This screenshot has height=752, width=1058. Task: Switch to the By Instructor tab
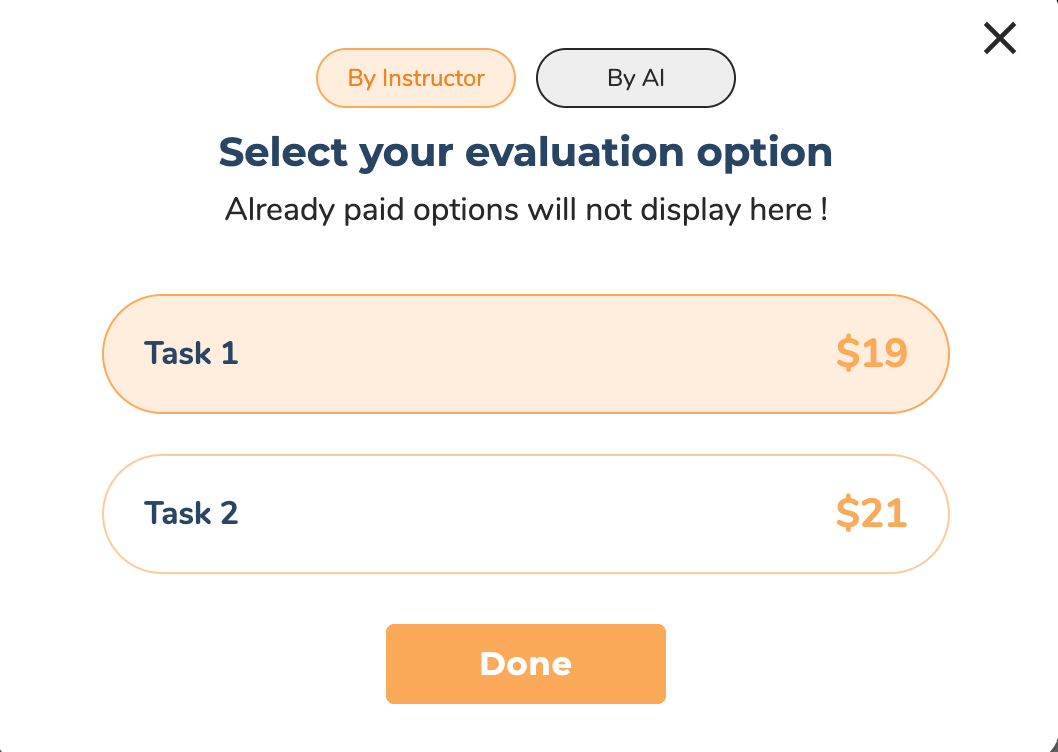tap(416, 78)
